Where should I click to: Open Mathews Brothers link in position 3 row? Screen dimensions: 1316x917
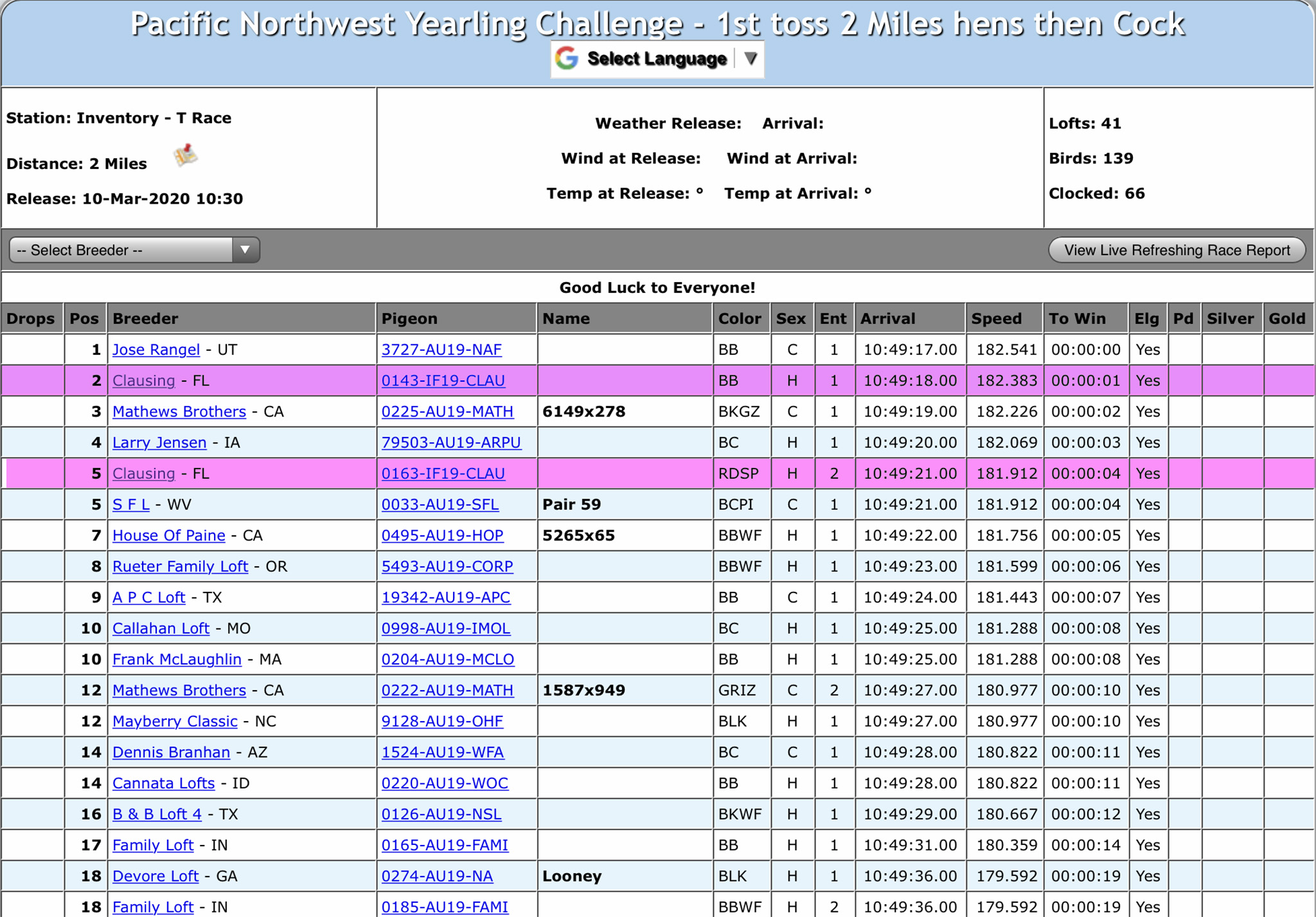[x=179, y=411]
